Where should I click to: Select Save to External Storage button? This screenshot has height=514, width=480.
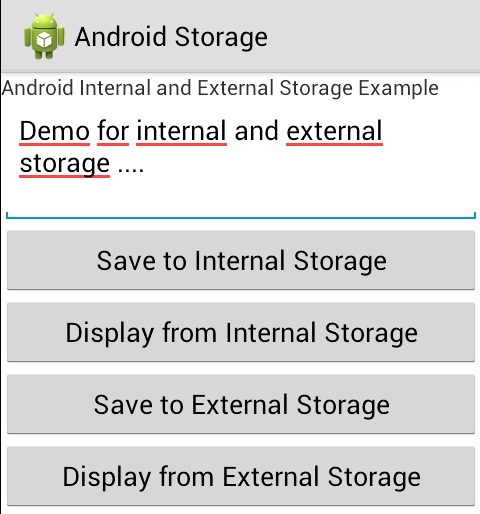pos(241,404)
